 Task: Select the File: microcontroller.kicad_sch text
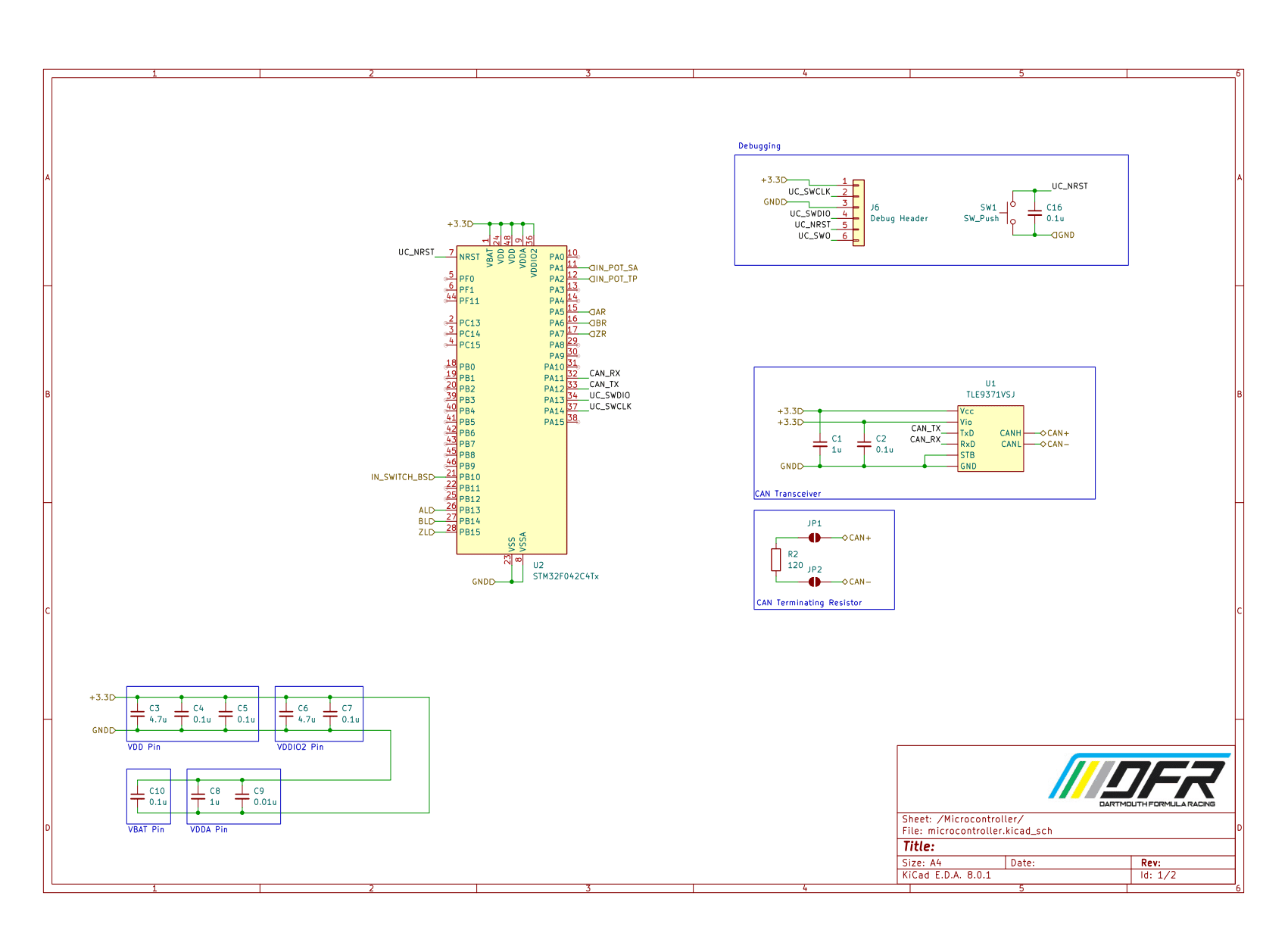[978, 831]
